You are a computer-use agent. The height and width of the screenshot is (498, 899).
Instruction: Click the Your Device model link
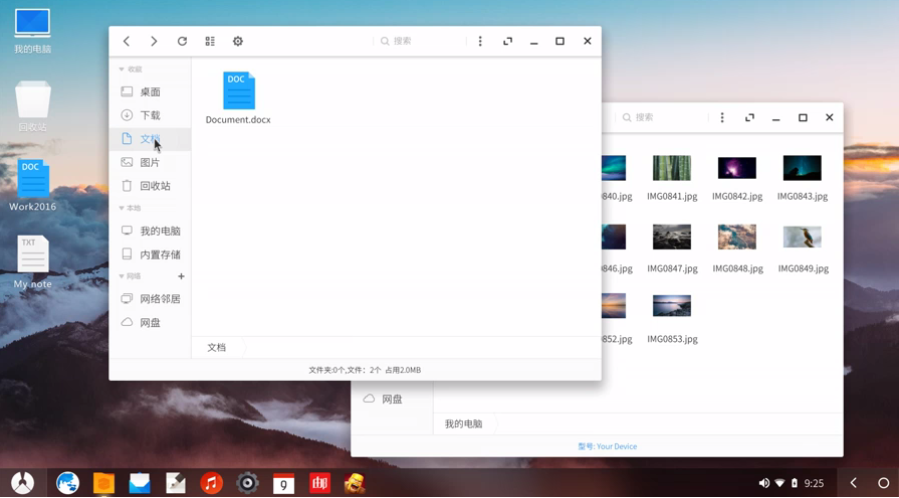point(608,446)
